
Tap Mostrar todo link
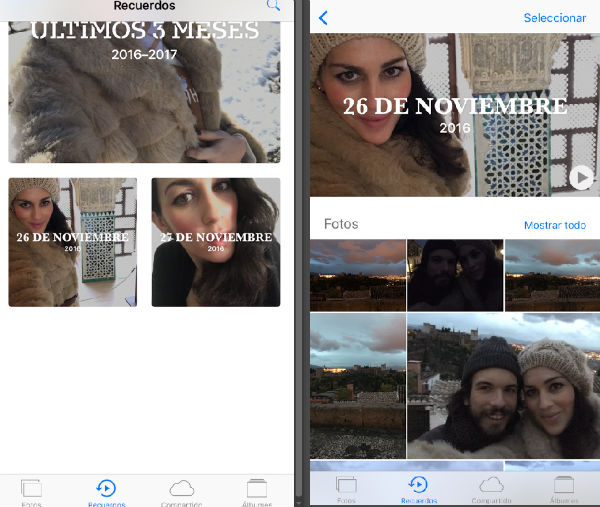[555, 225]
